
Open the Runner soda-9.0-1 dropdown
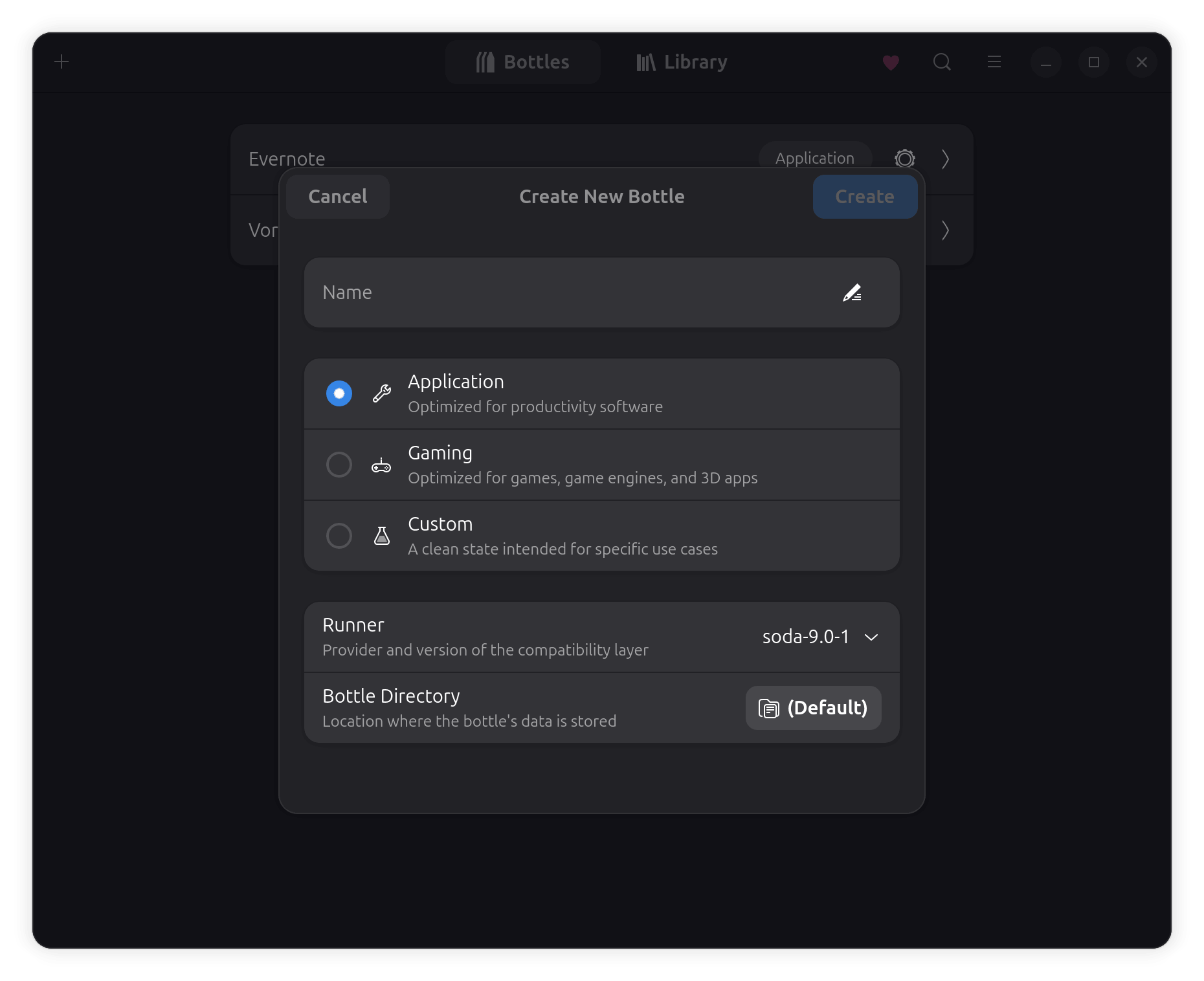pyautogui.click(x=820, y=637)
